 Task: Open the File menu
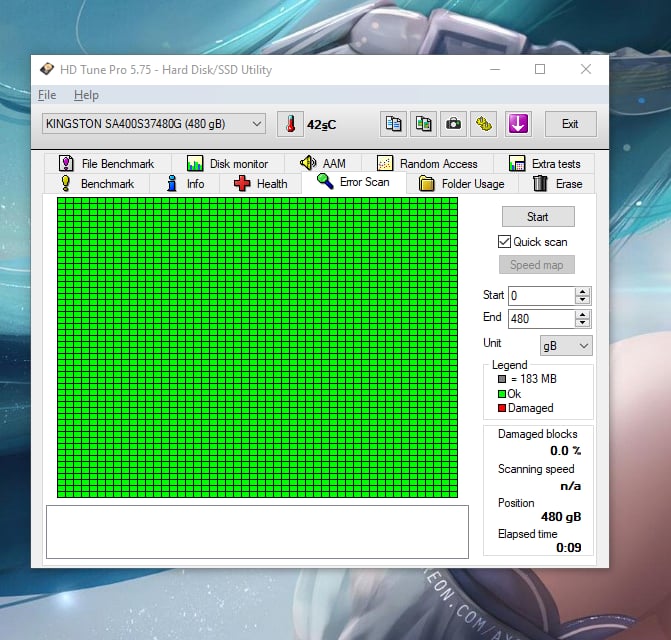click(47, 95)
